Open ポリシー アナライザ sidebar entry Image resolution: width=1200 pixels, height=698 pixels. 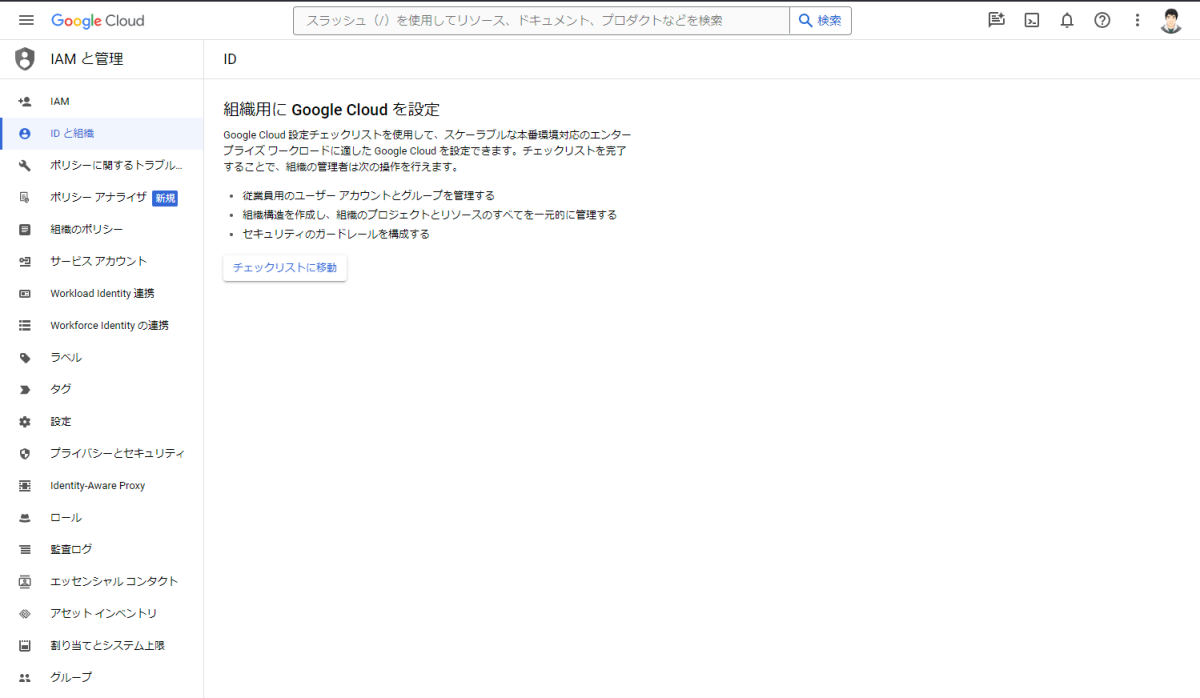coord(101,197)
